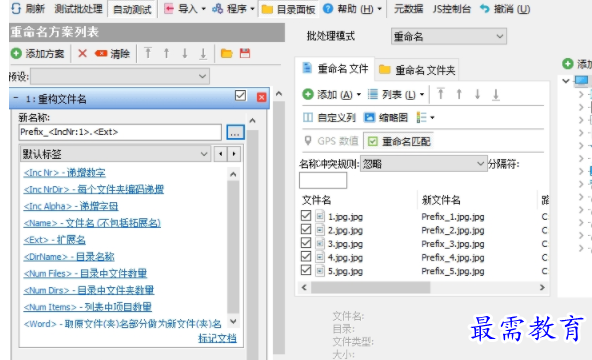Click the tag list vertical scrollbar
Image resolution: width=592 pixels, height=360 pixels.
tap(233, 248)
